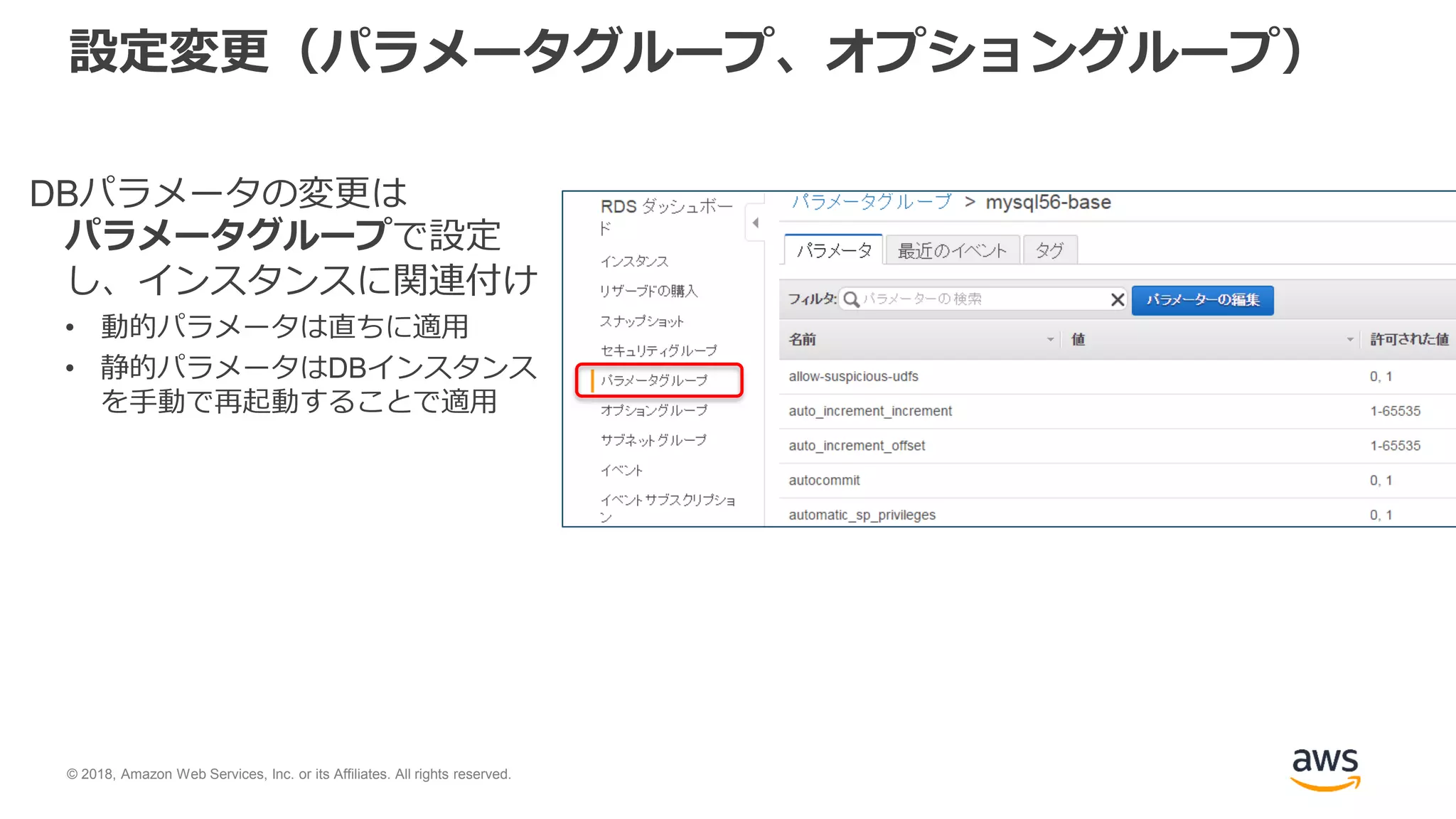This screenshot has width=1456, height=819.
Task: Open RDS ダッシュボード in sidebar
Action: pos(666,207)
